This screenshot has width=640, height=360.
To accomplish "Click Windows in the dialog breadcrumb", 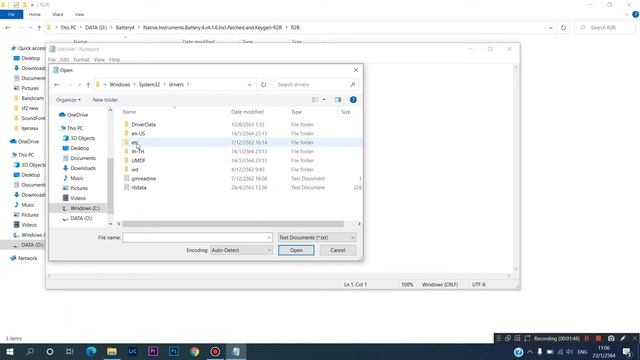I will coord(120,84).
